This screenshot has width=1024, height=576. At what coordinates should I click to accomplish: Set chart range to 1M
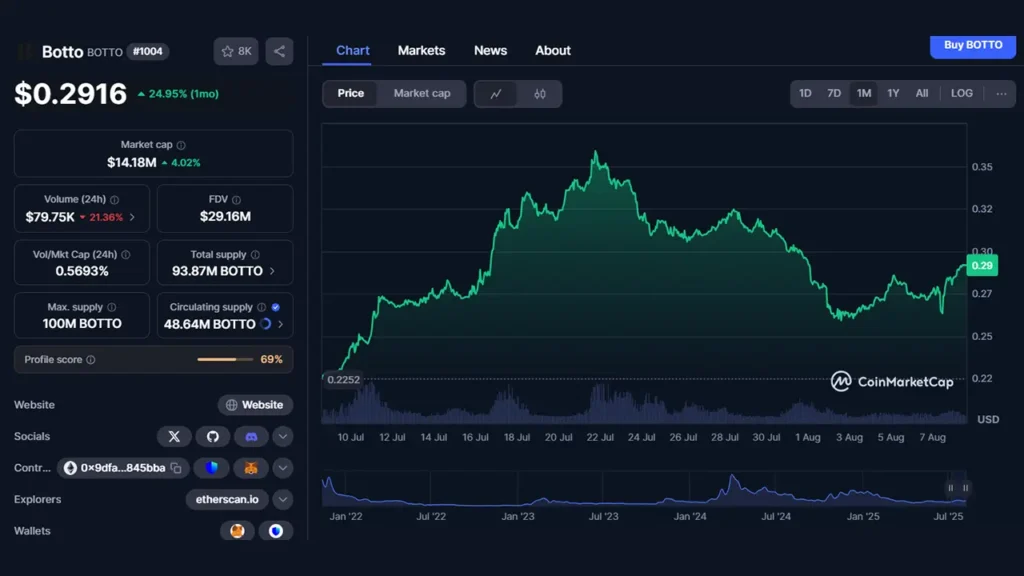(x=863, y=93)
